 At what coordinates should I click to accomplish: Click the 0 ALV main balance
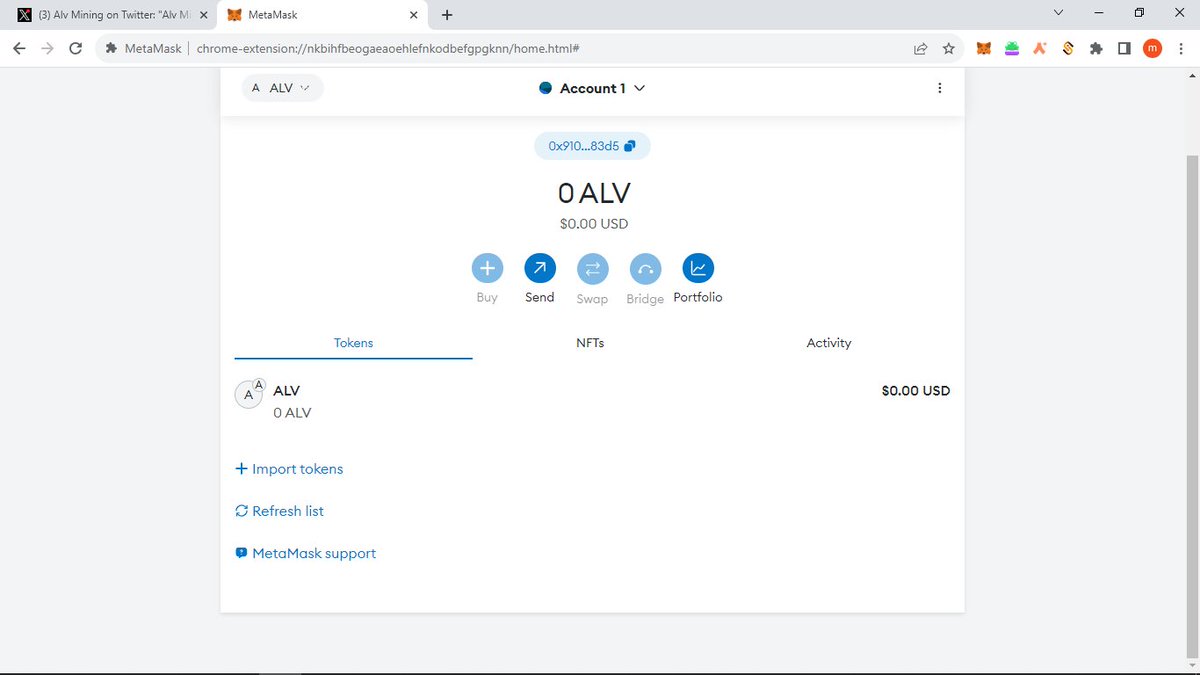tap(594, 193)
